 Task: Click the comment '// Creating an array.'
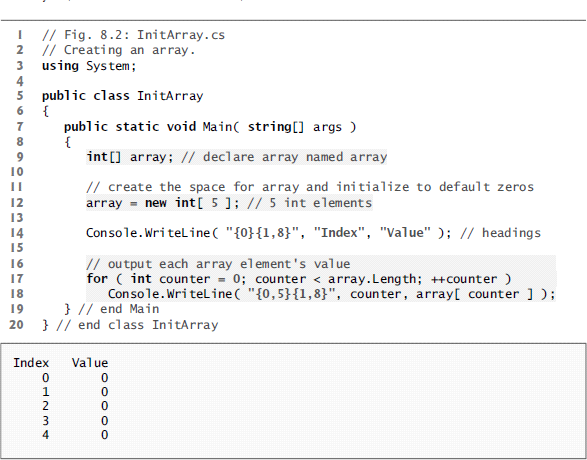[119, 50]
